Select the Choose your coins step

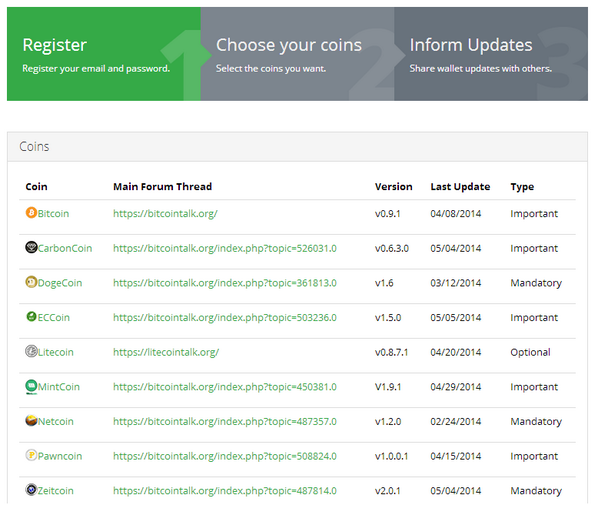pos(297,54)
